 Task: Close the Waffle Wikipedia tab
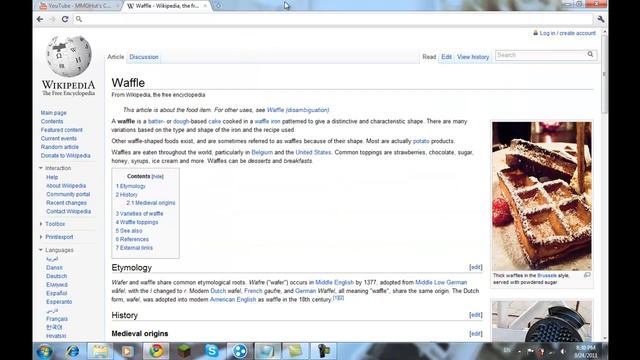pyautogui.click(x=205, y=6)
